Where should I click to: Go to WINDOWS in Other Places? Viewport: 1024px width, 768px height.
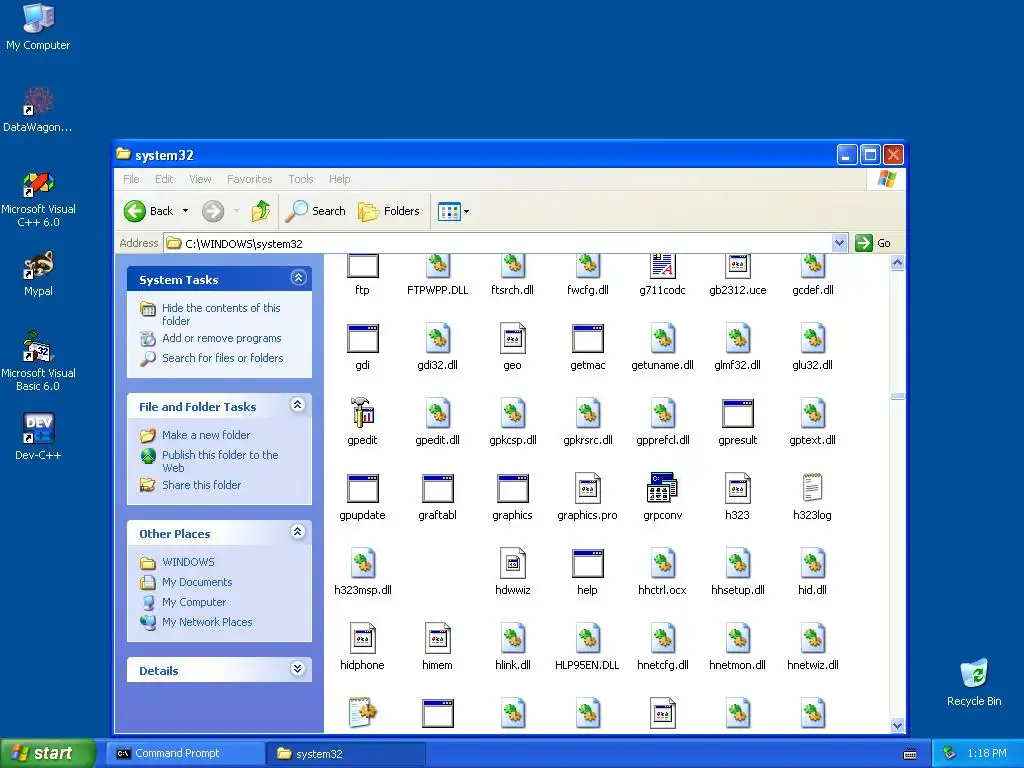(x=188, y=562)
